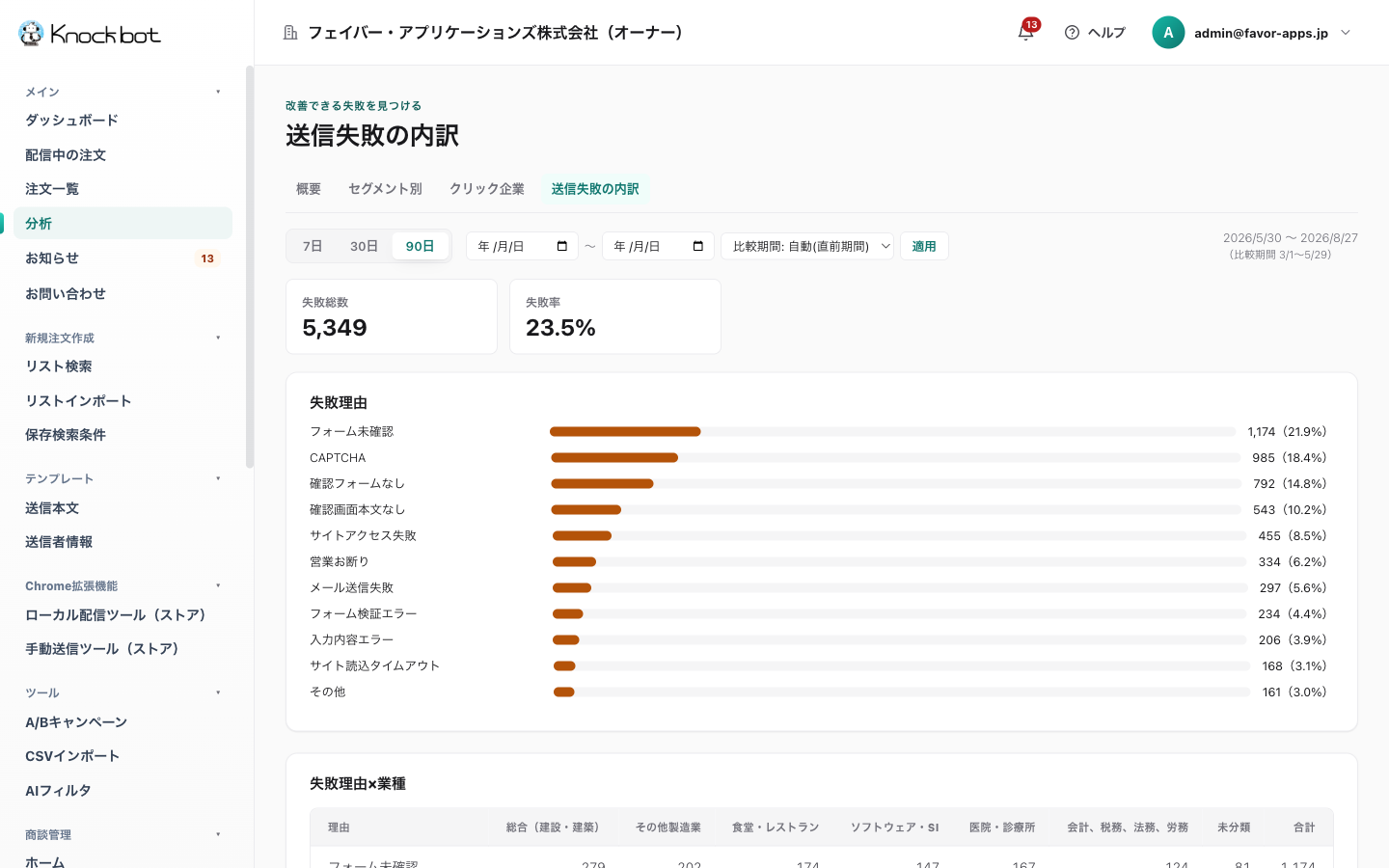Click the 確認フォームなし progress bar
Viewport: 1389px width, 868px height.
896,483
